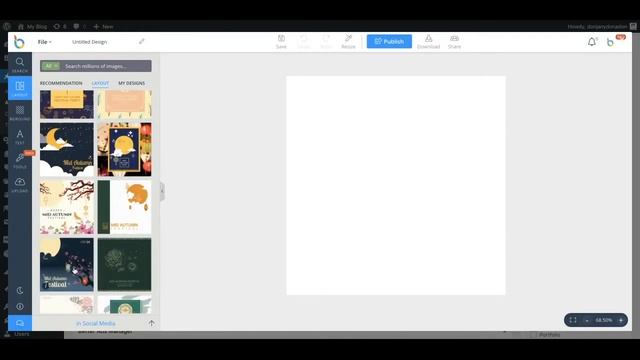640x360 pixels.
Task: Choose dark blue Mid Autumn Festival layout
Action: (x=67, y=264)
